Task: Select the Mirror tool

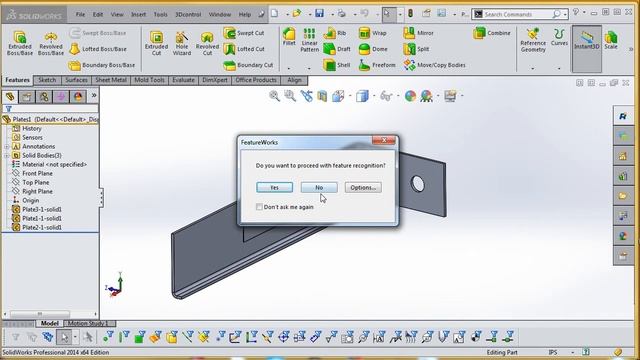Action: (x=418, y=33)
